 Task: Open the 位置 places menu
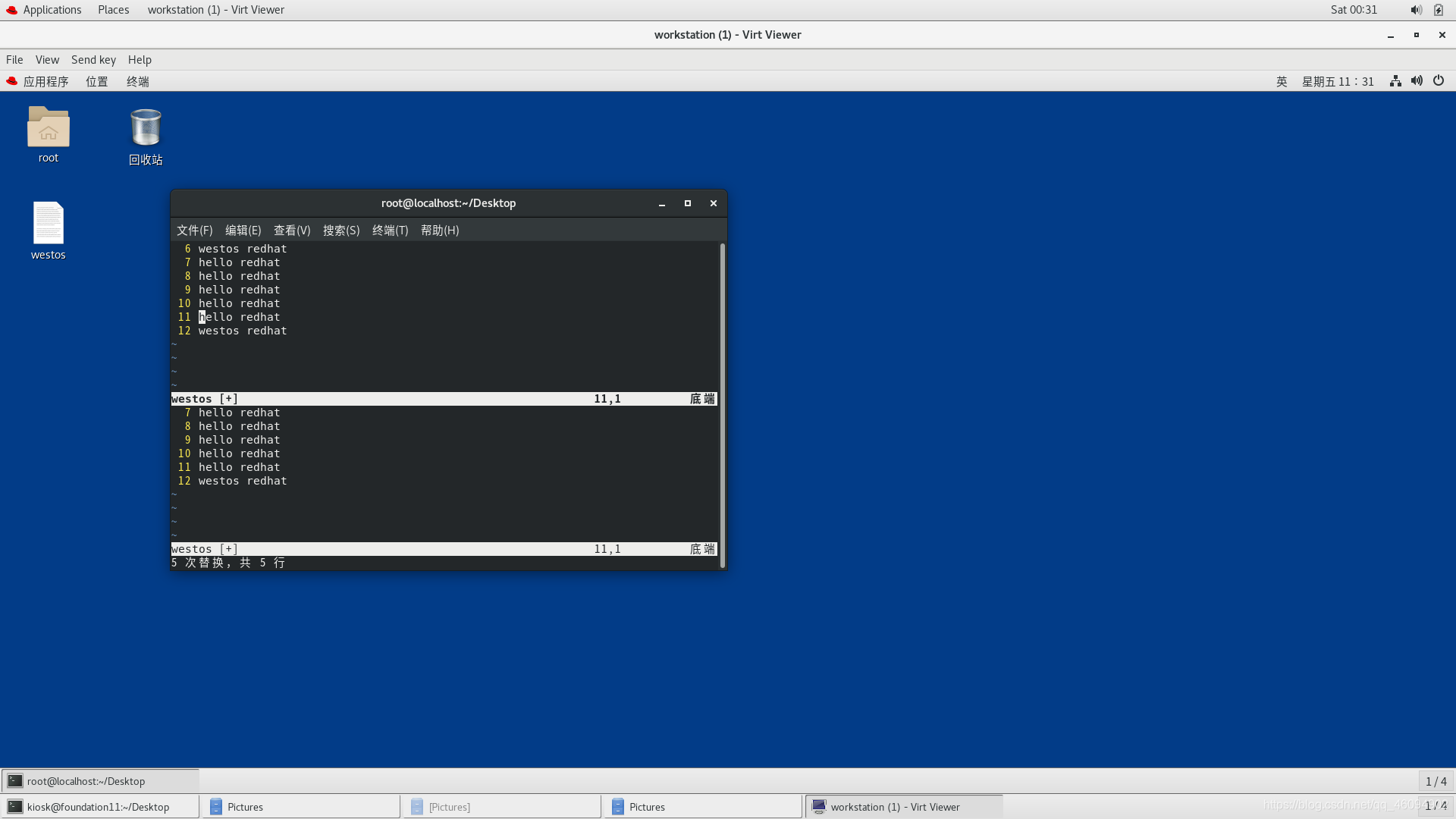point(96,81)
